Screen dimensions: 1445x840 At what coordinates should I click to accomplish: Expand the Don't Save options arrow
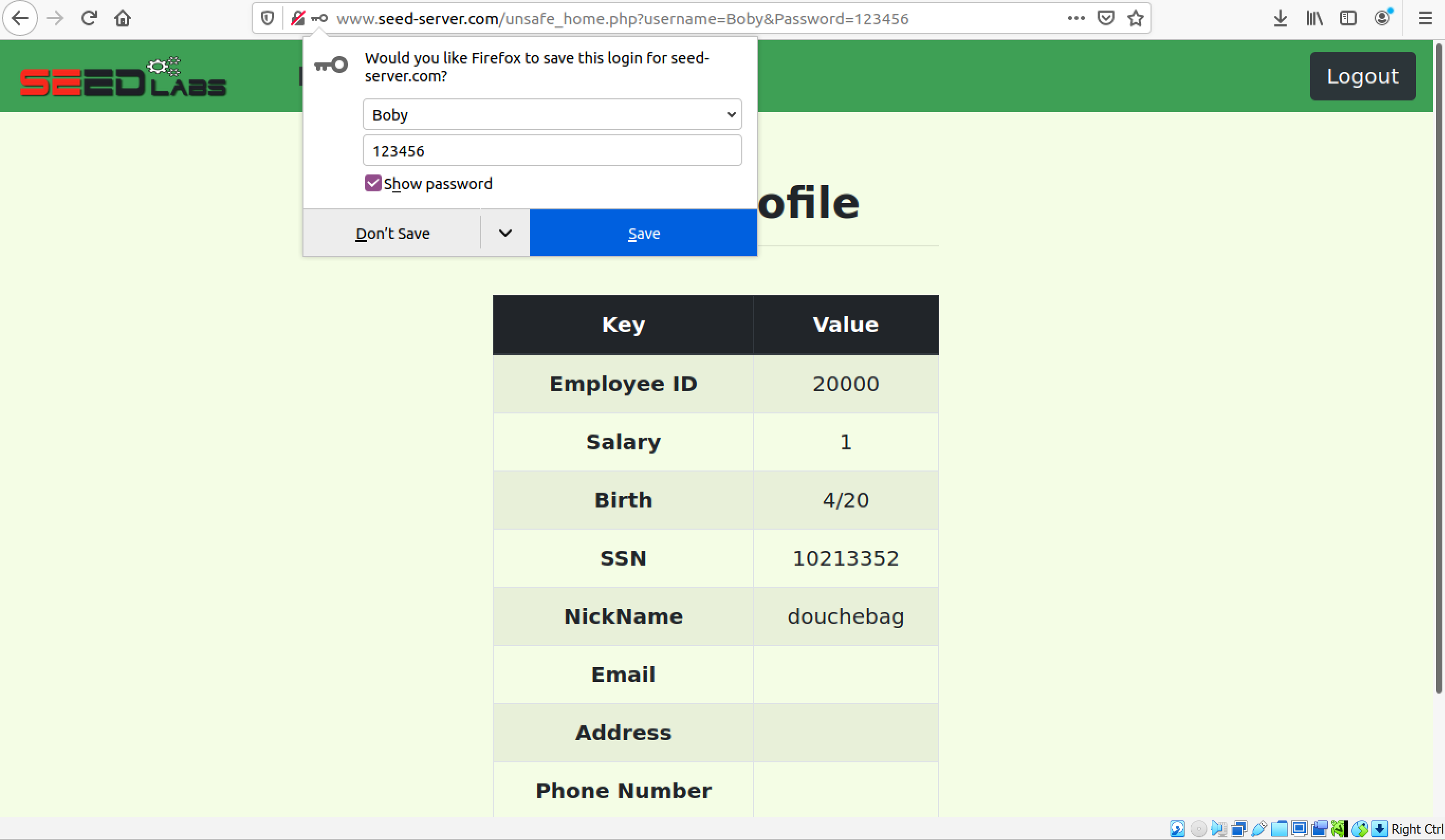[x=504, y=233]
